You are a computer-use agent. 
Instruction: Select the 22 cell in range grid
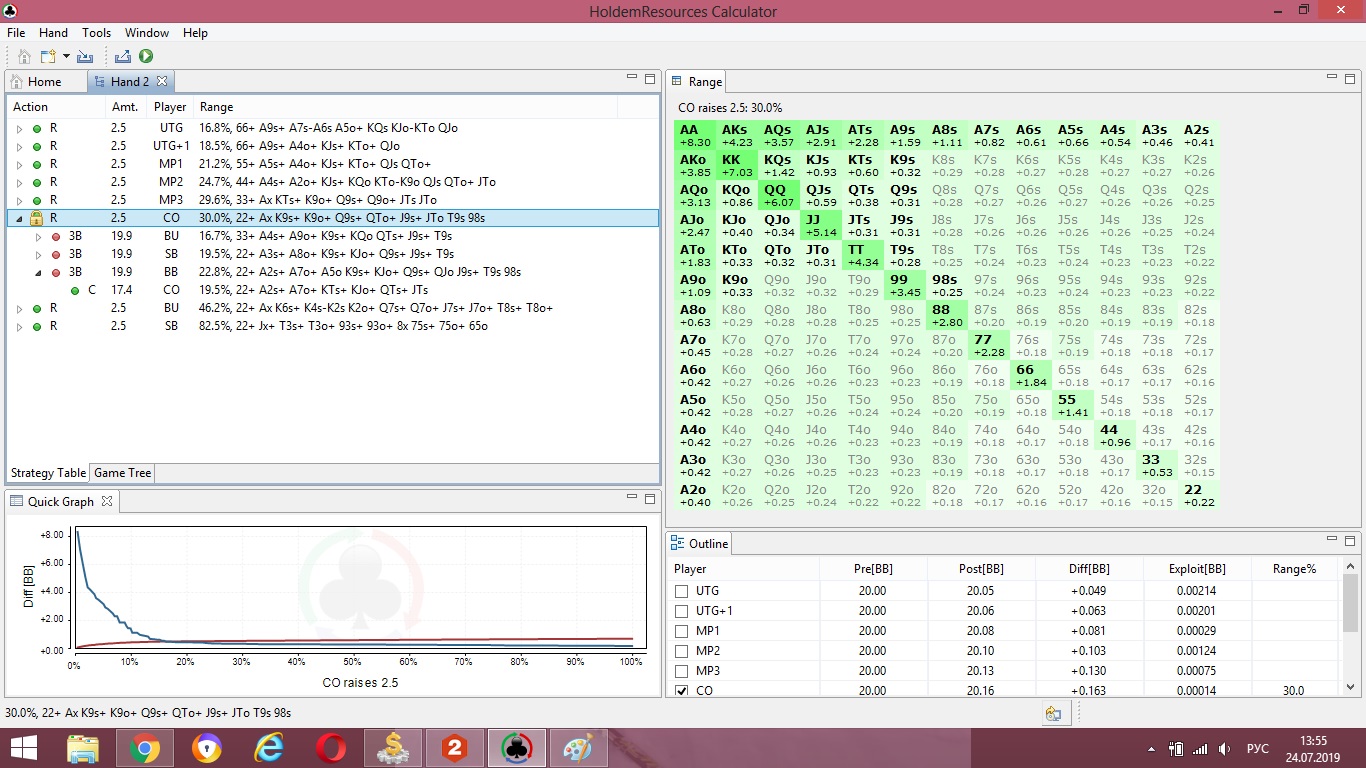click(1198, 496)
